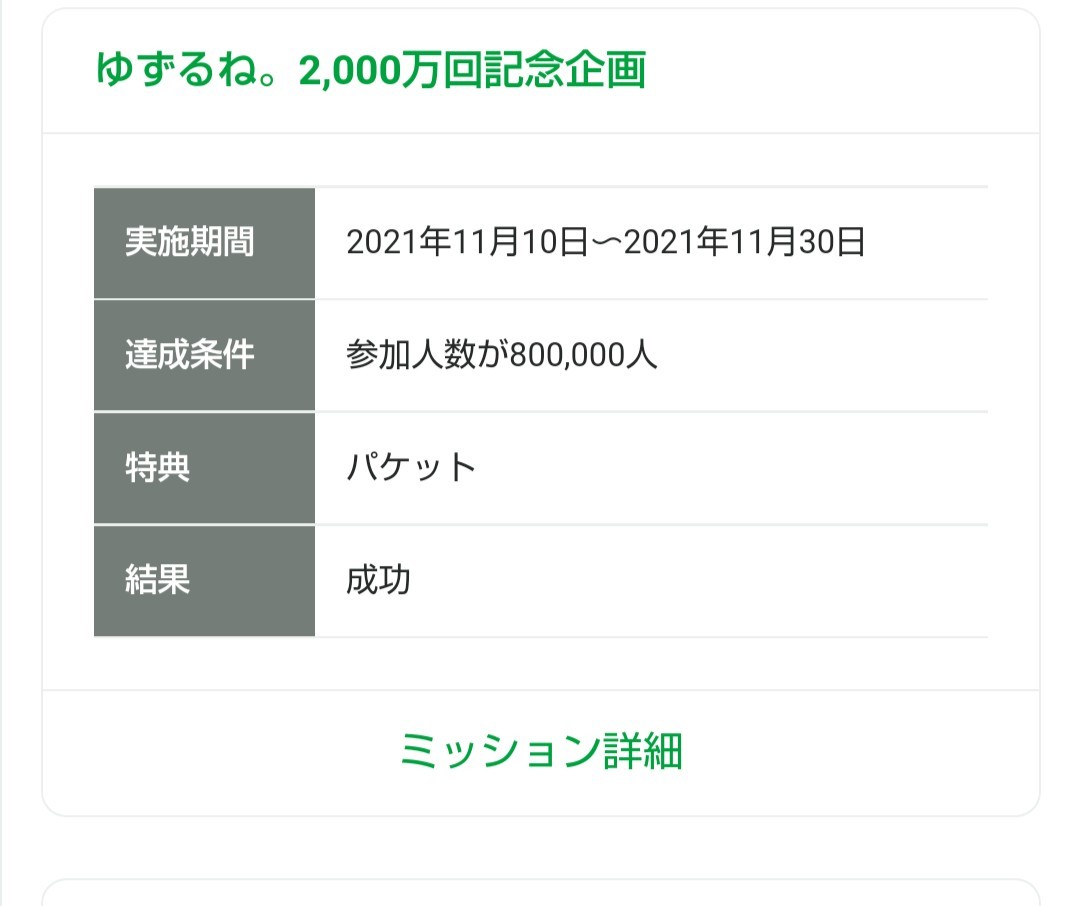
Task: Tap the partially visible card at the bottom
Action: point(540,893)
